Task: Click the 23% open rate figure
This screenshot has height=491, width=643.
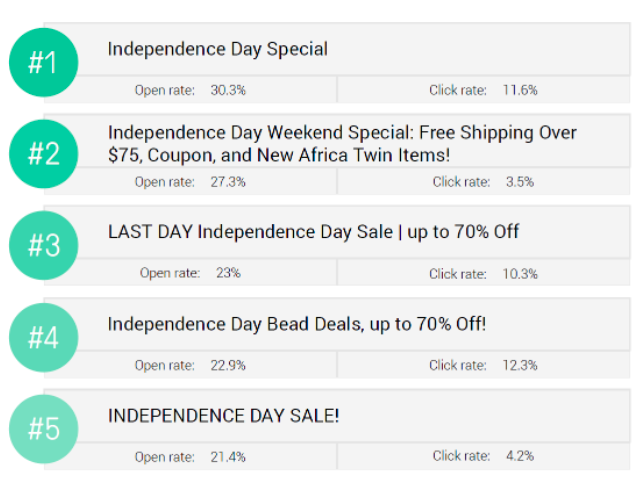Action: click(x=228, y=273)
